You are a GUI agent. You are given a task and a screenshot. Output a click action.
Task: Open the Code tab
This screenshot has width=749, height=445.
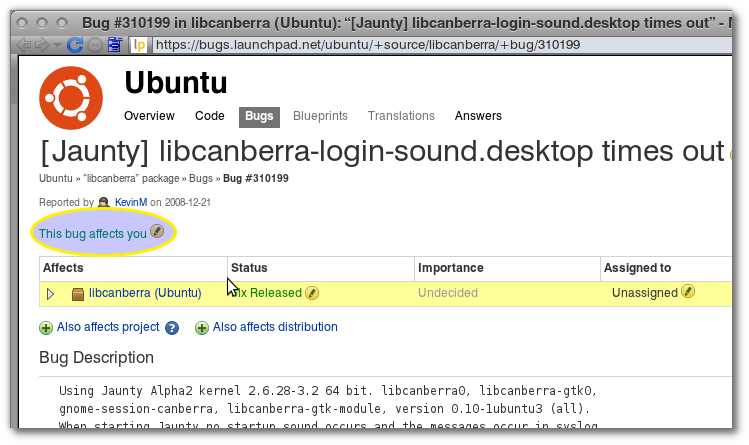[x=210, y=116]
